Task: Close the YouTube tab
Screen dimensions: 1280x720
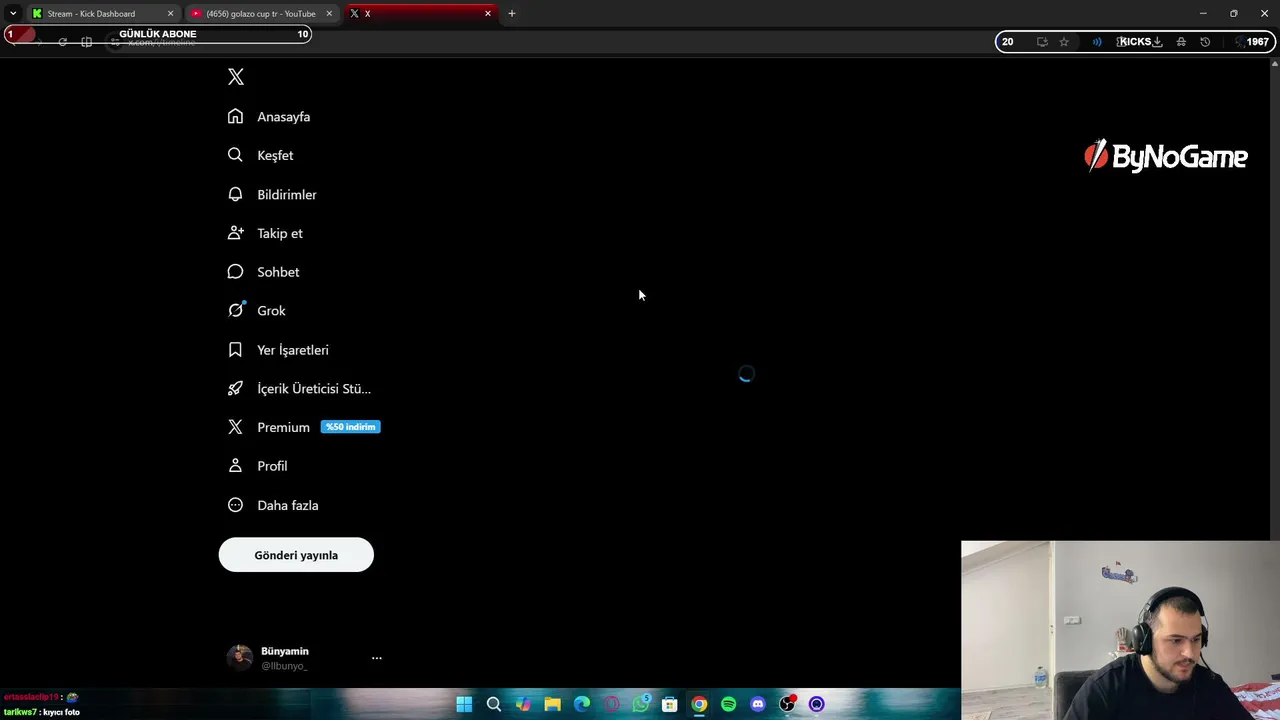Action: [329, 14]
